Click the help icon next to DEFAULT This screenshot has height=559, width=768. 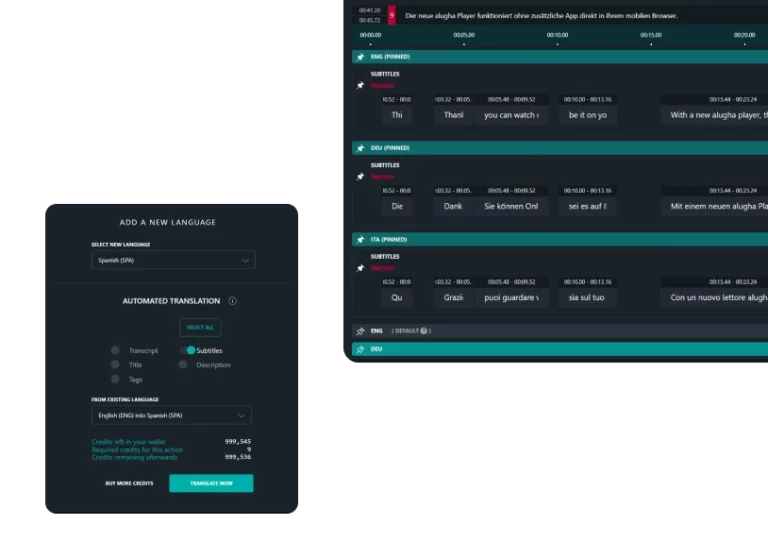pos(424,331)
